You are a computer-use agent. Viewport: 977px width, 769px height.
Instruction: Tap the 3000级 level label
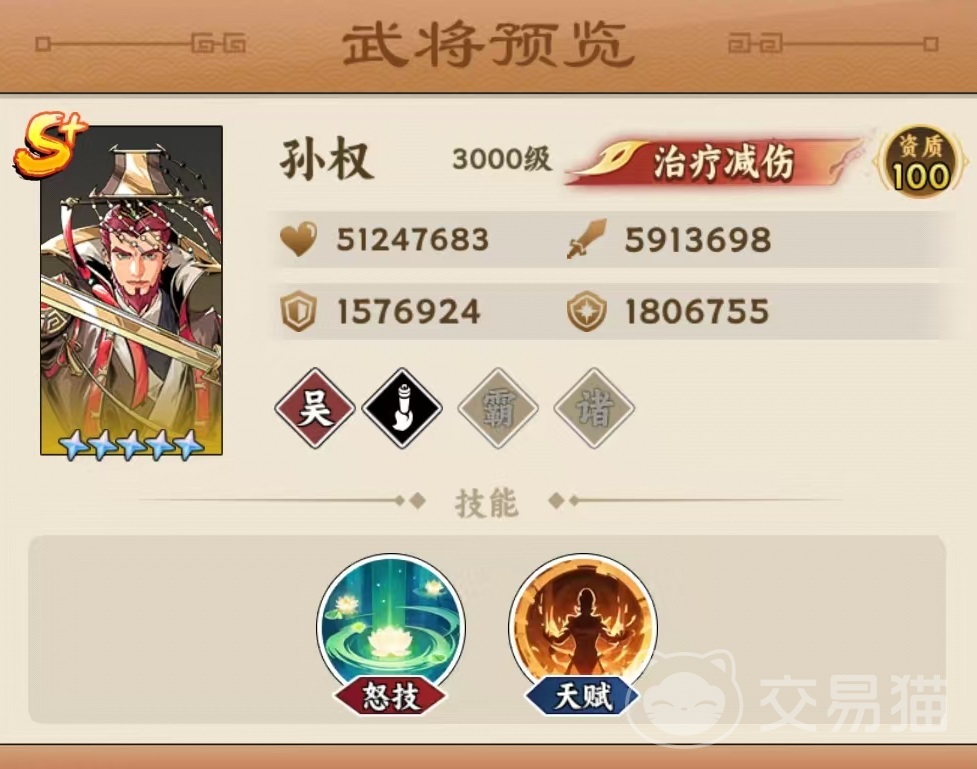(502, 160)
